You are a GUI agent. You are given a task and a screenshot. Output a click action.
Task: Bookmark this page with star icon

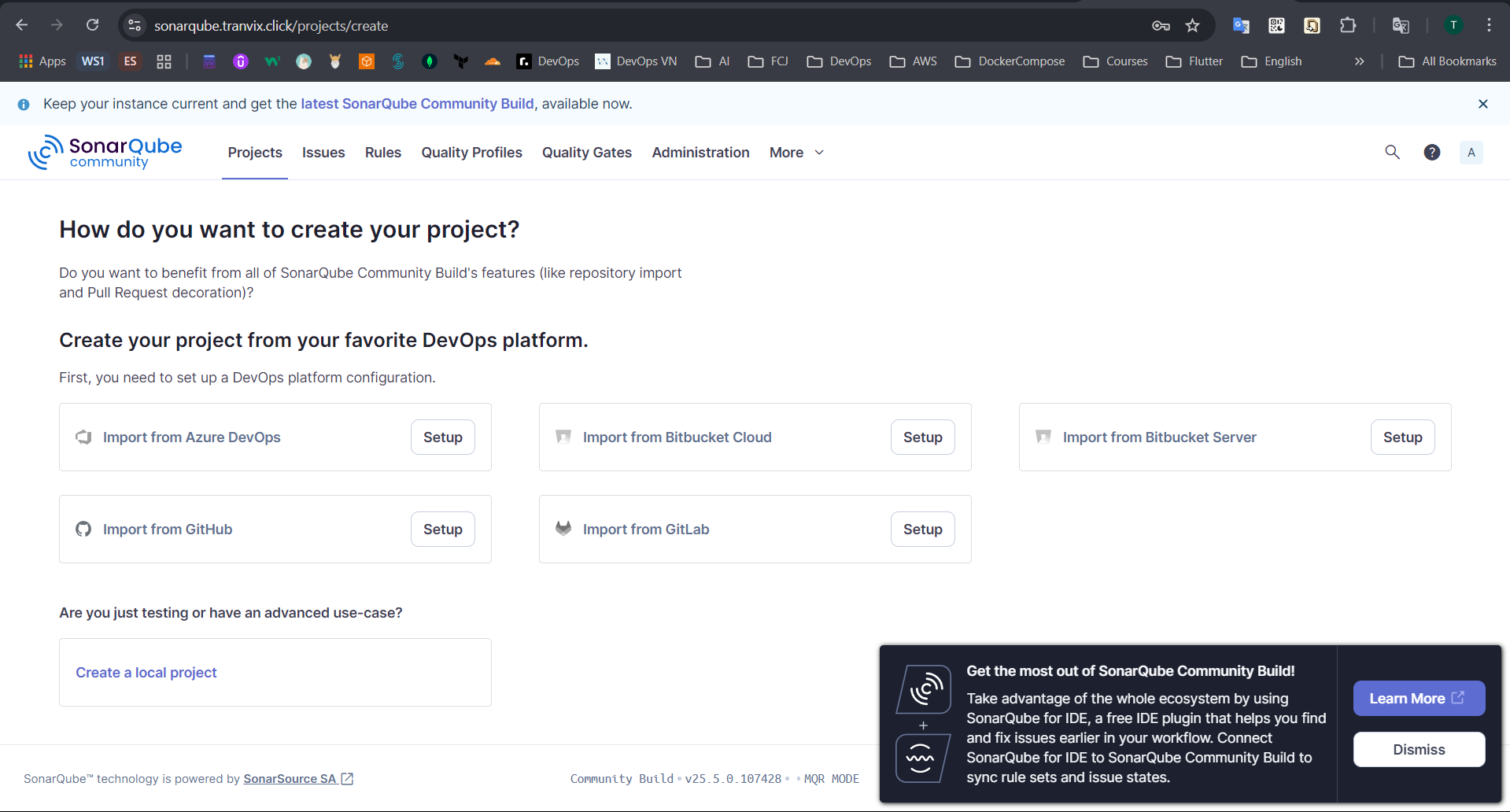[x=1192, y=26]
